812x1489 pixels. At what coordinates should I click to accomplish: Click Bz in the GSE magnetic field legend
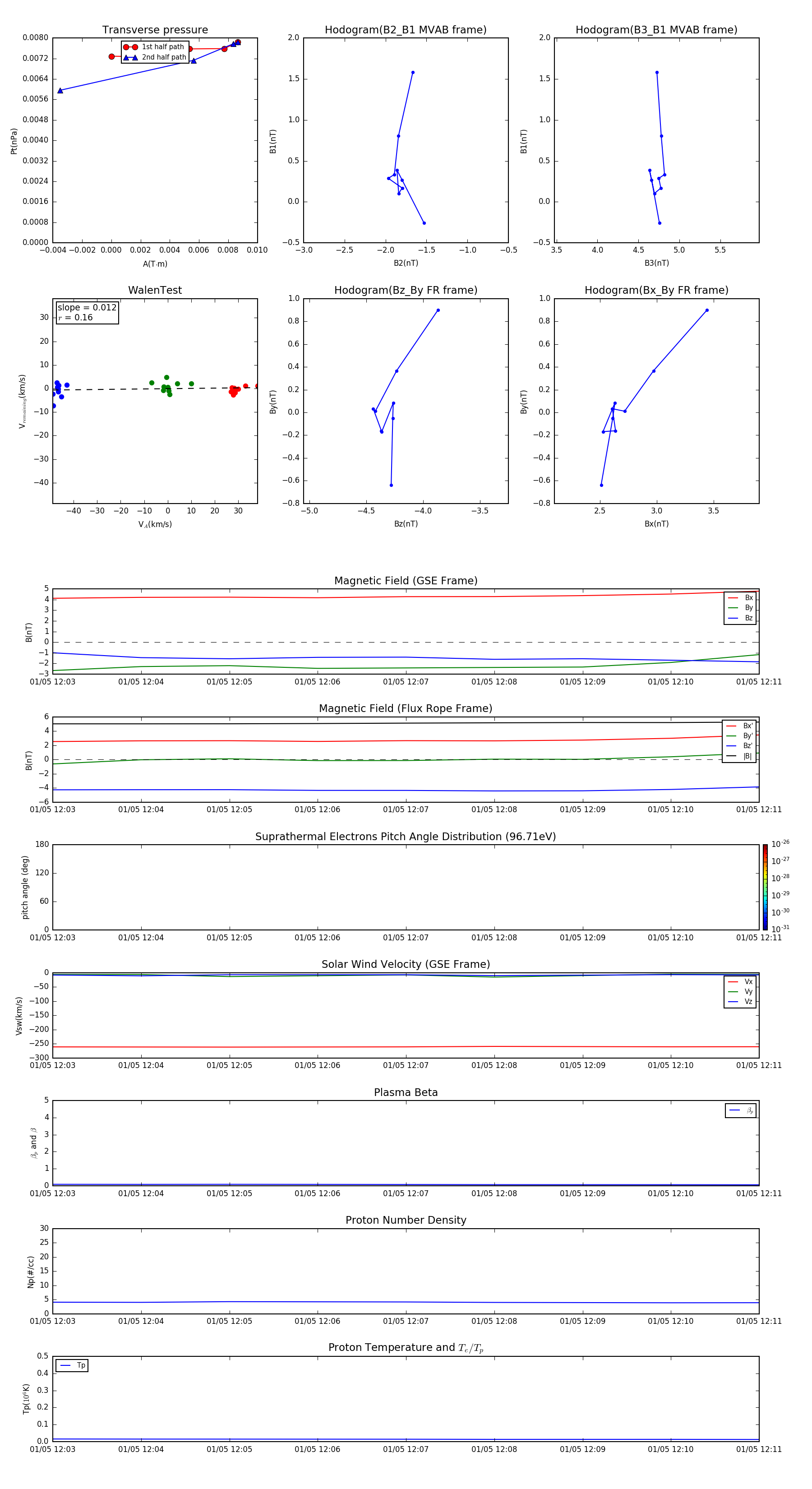(740, 619)
